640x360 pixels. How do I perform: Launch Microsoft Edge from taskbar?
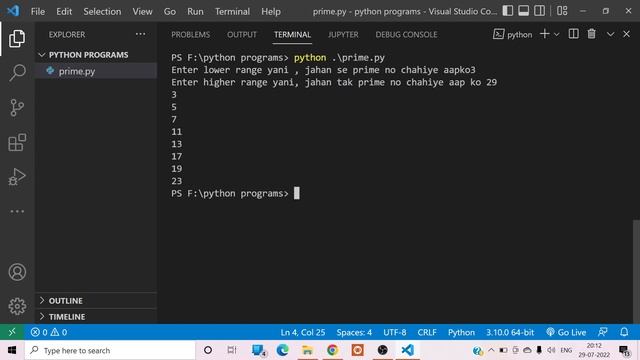[x=282, y=350]
